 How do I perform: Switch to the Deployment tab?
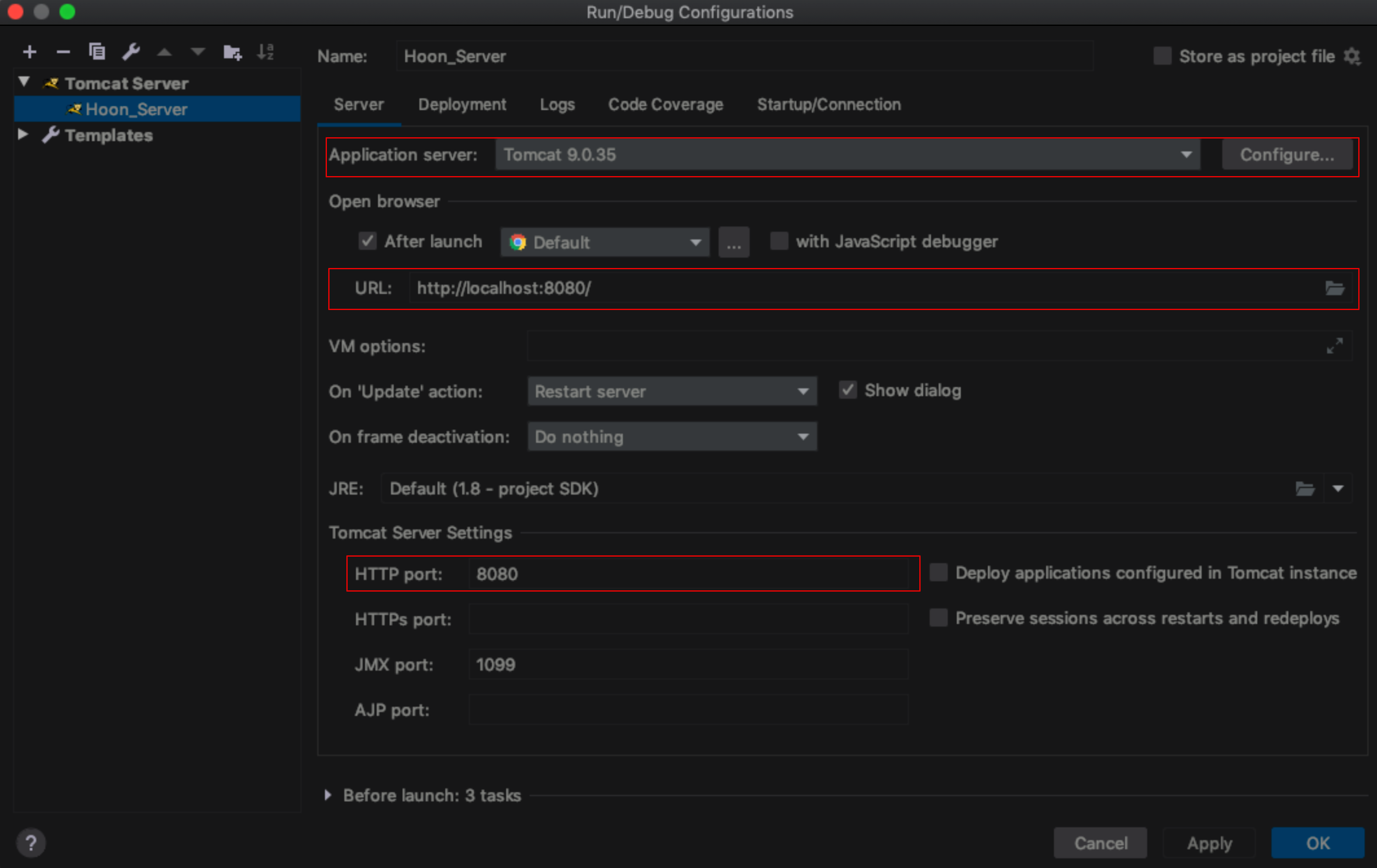462,104
